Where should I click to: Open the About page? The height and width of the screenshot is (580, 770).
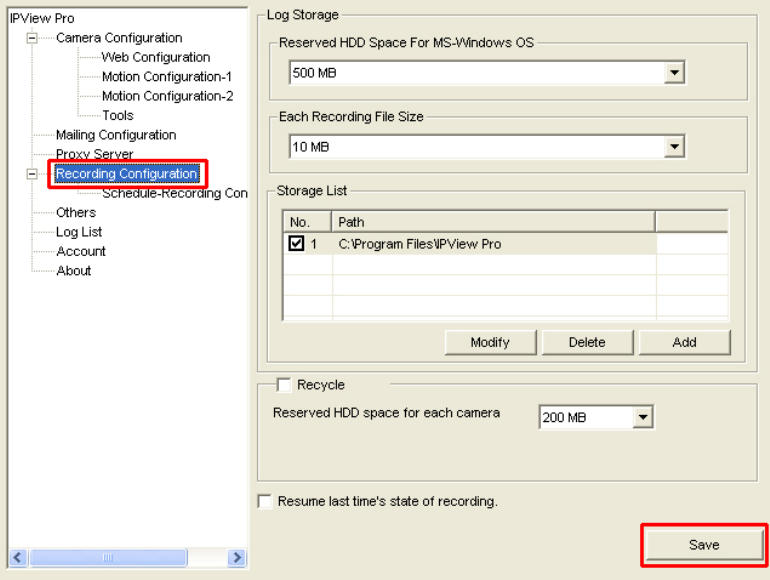(73, 271)
